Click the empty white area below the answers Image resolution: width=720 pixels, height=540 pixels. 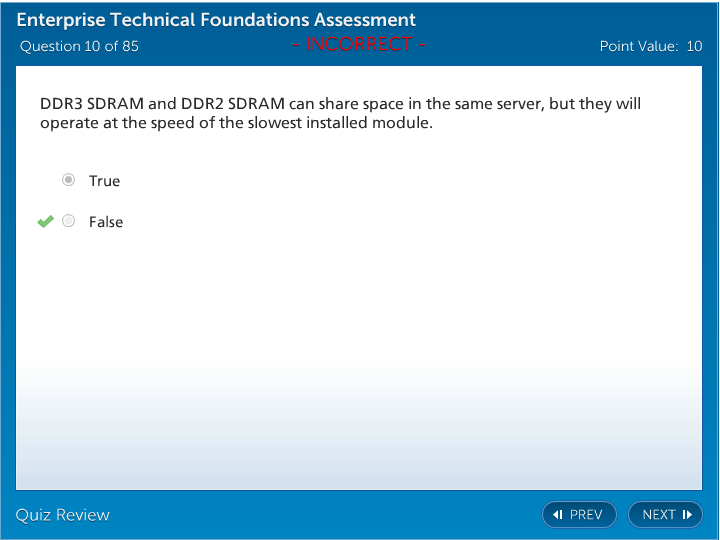point(360,350)
